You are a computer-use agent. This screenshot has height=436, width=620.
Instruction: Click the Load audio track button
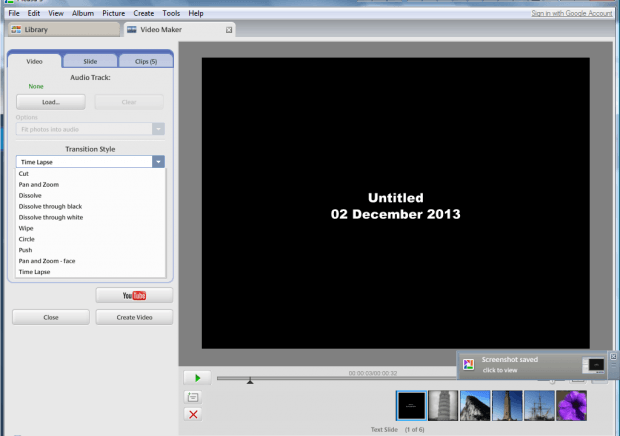click(x=51, y=102)
